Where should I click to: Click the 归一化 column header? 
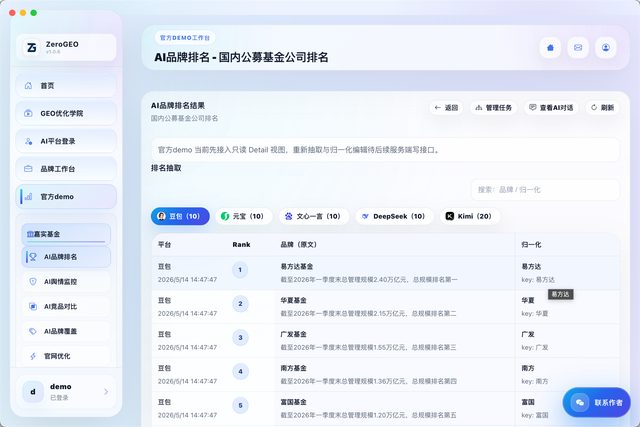[531, 245]
